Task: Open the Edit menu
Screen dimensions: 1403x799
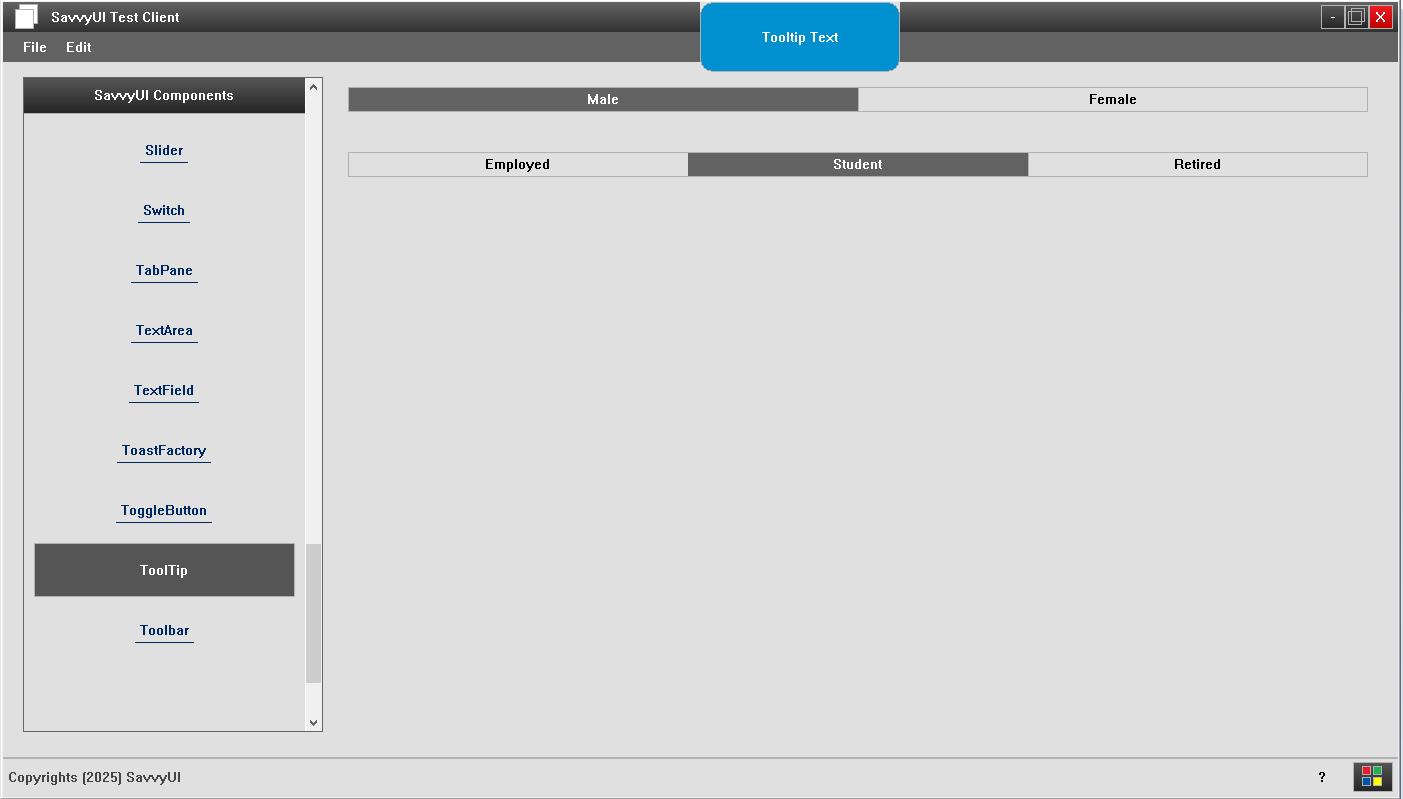Action: pos(78,47)
